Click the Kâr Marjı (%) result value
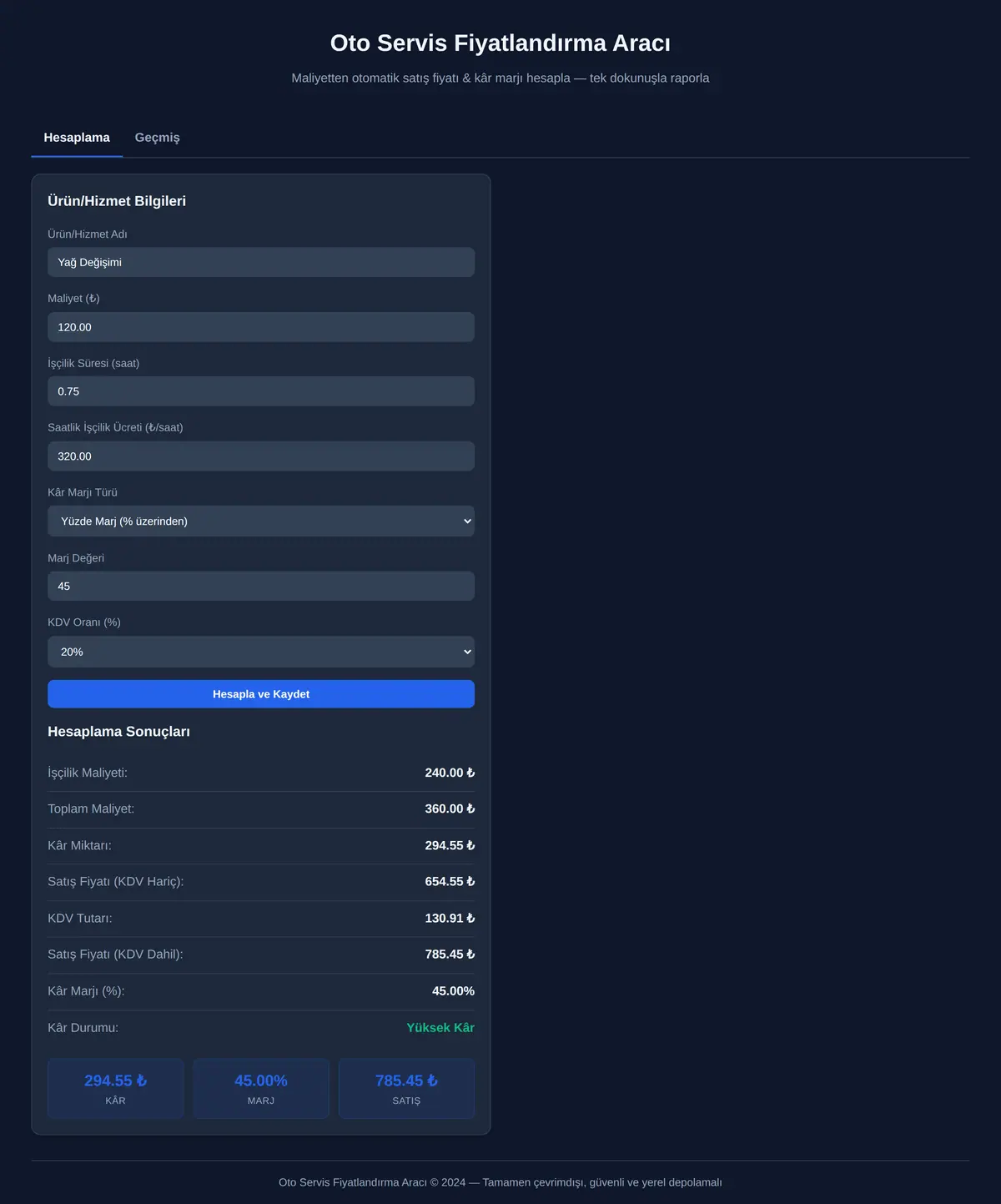Screen dimensions: 1001x1204 tap(453, 991)
